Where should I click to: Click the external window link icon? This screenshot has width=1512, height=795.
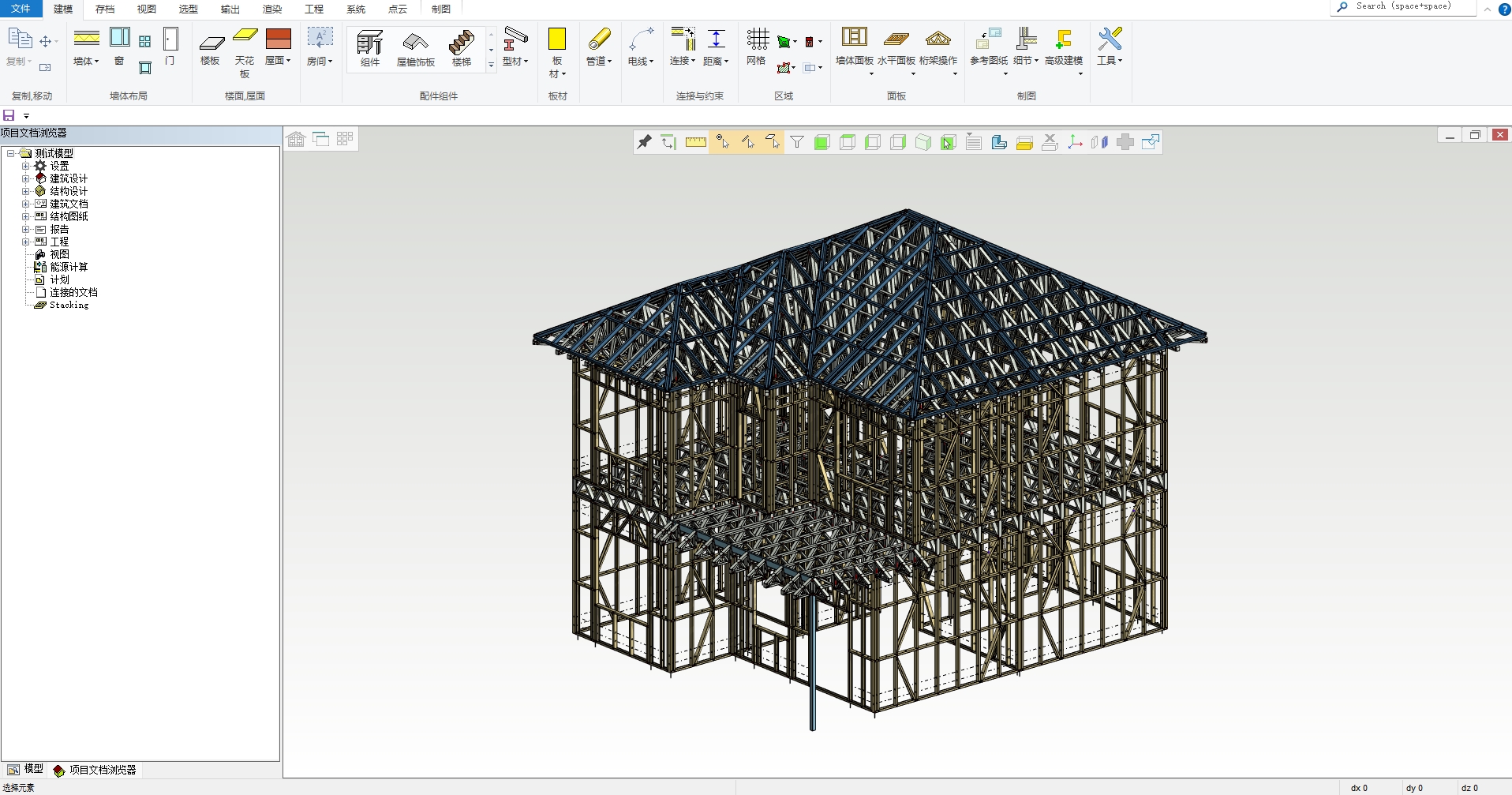1151,142
